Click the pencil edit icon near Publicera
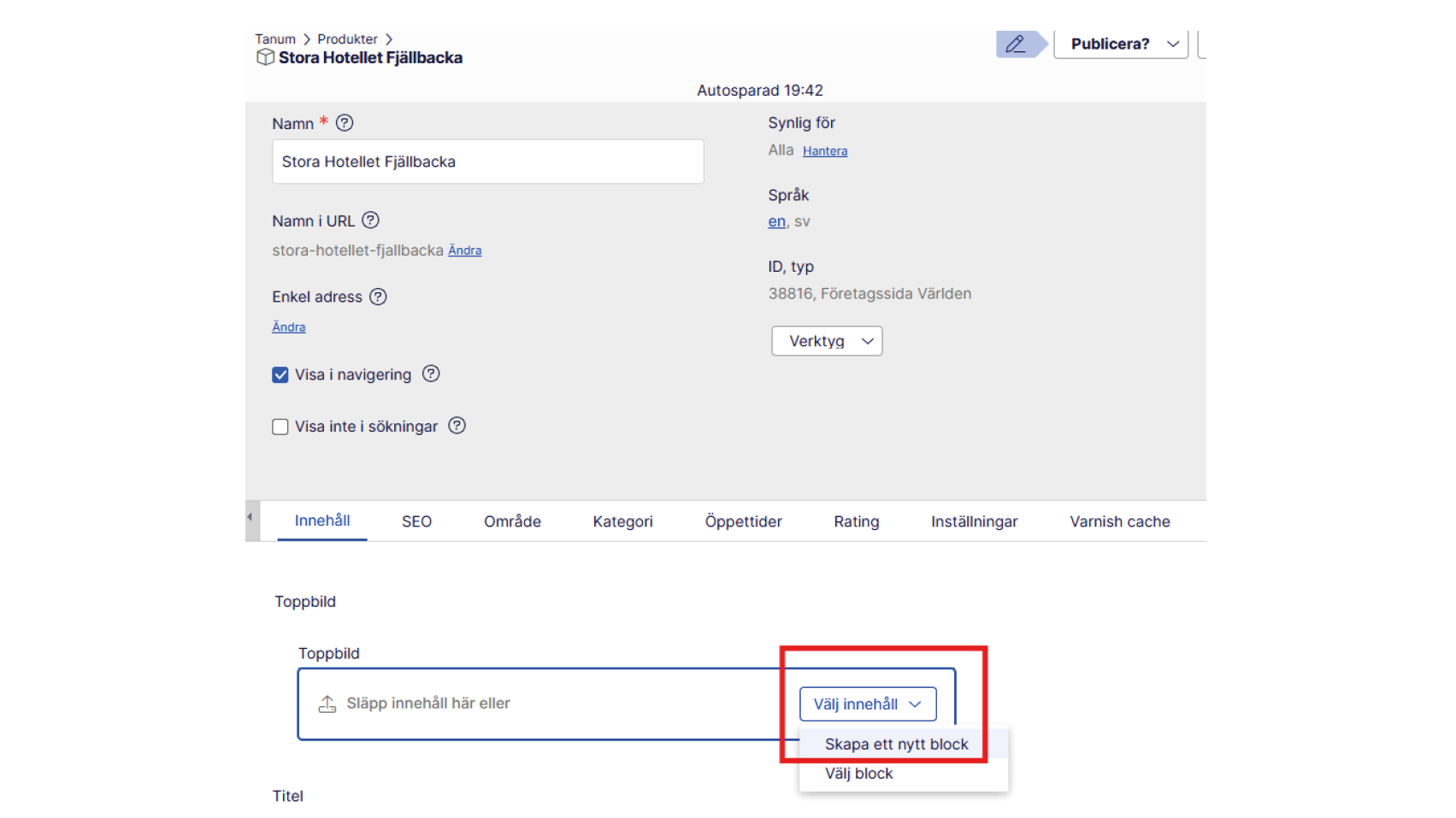 click(1015, 44)
